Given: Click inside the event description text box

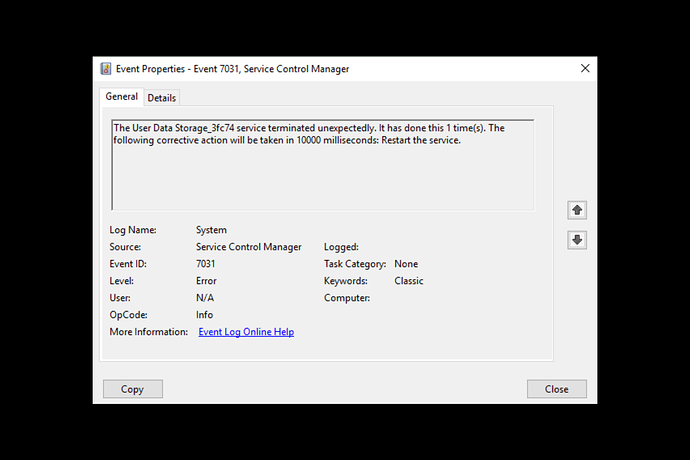Looking at the screenshot, I should (323, 165).
